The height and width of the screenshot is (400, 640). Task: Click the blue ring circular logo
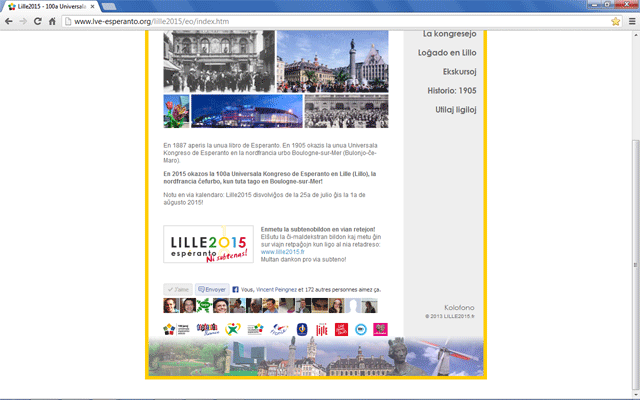click(361, 329)
